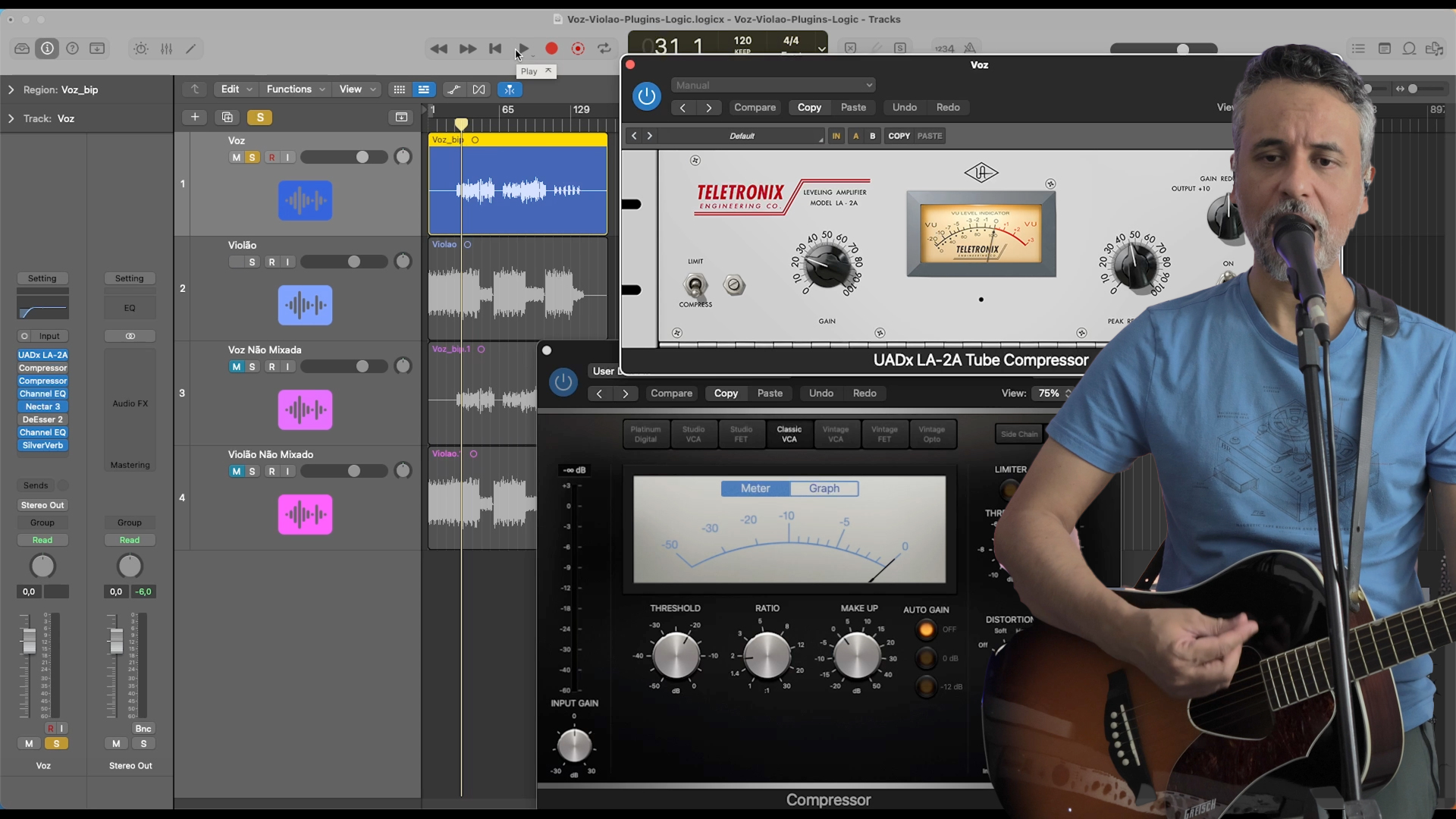This screenshot has width=1456, height=819.
Task: Click Compare in the Compressor window
Action: (x=671, y=393)
